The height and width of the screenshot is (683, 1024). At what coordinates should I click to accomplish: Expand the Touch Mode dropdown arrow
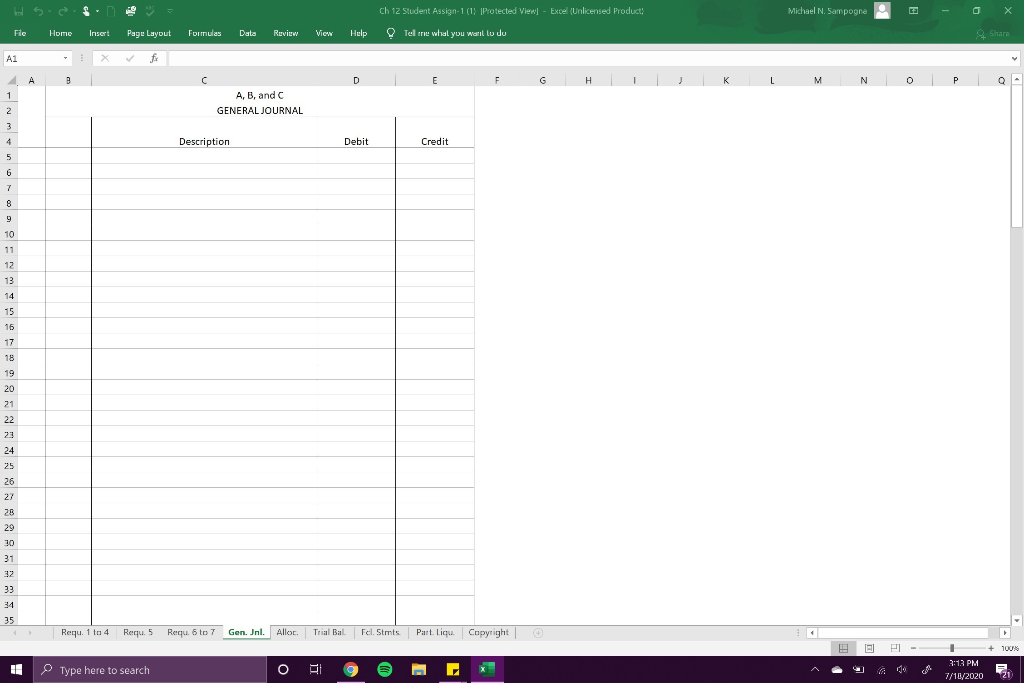(x=97, y=10)
